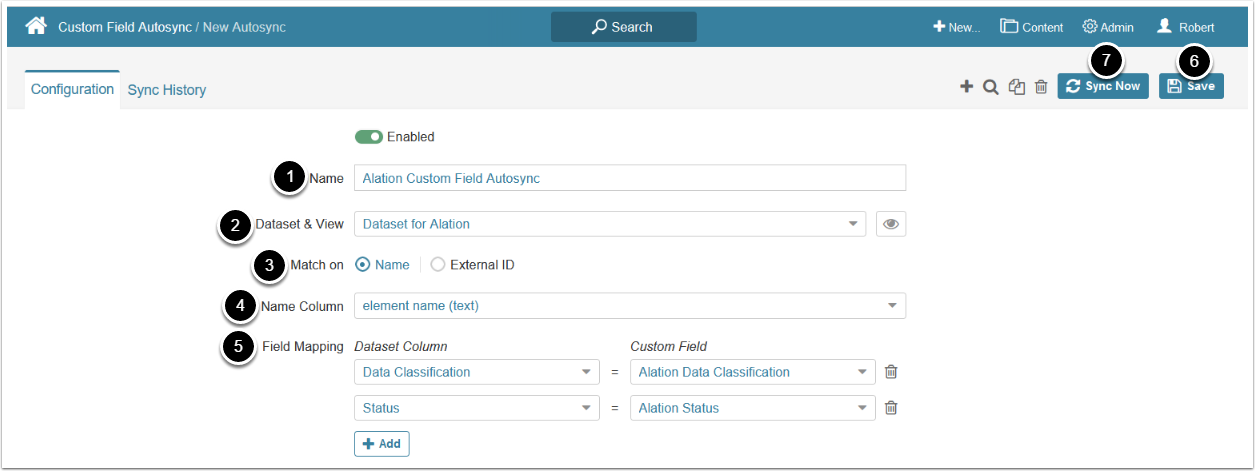Select External ID radio option

(x=437, y=265)
